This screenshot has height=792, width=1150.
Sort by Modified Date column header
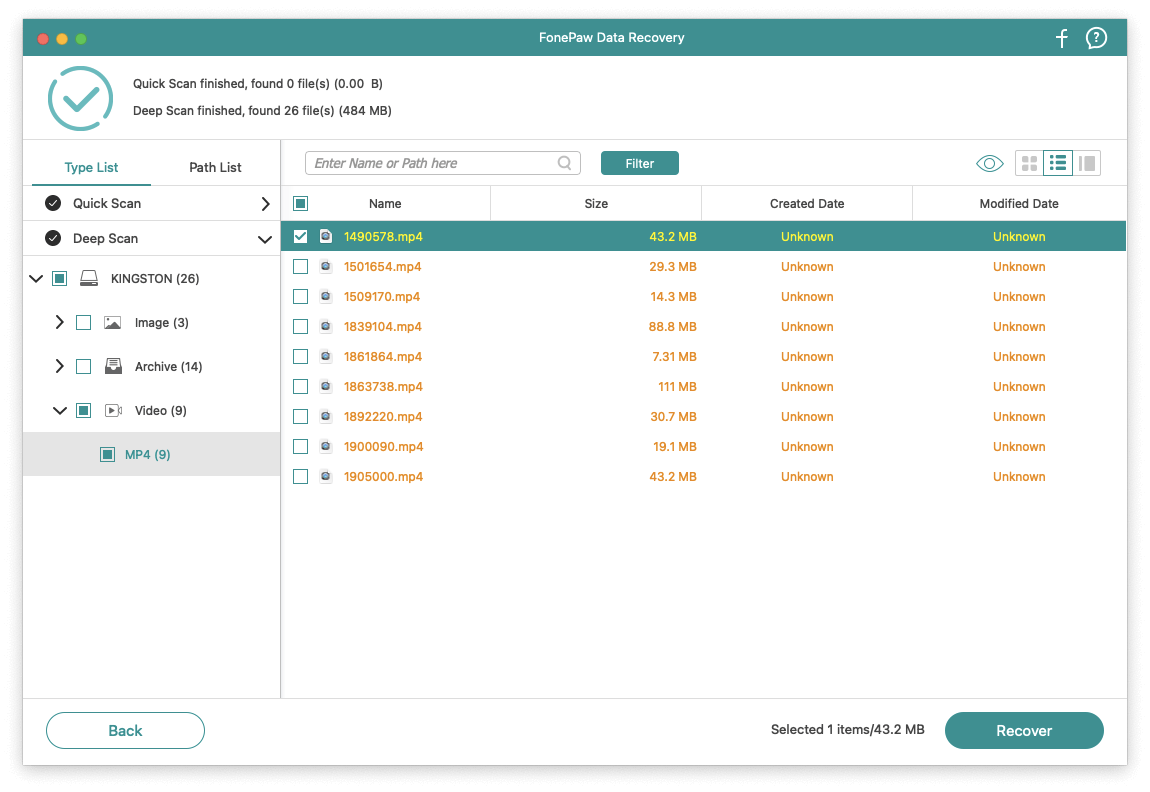pyautogui.click(x=1019, y=204)
